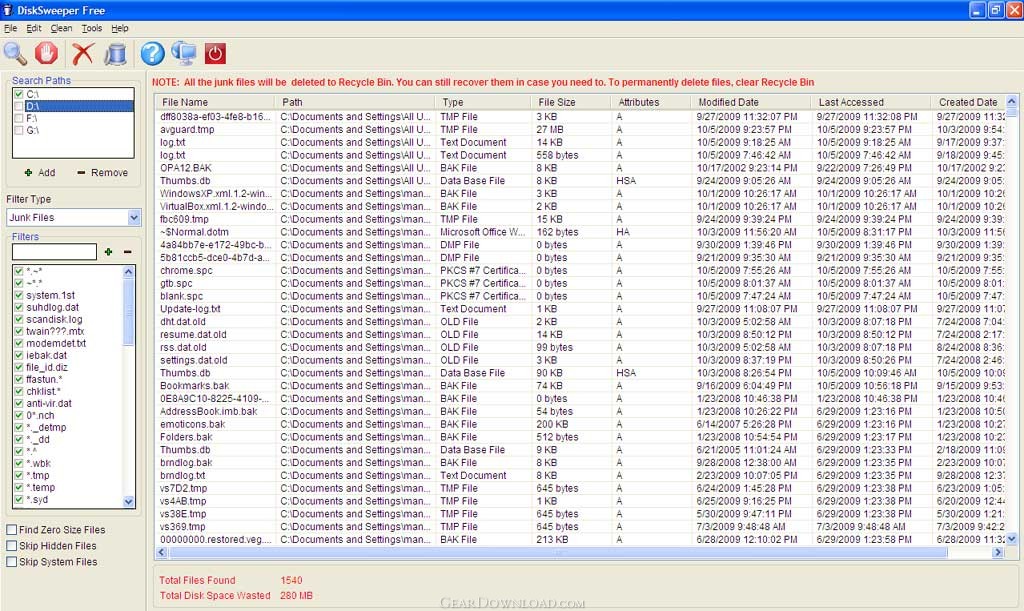
Task: Sort by the File Size column header
Action: tap(571, 102)
